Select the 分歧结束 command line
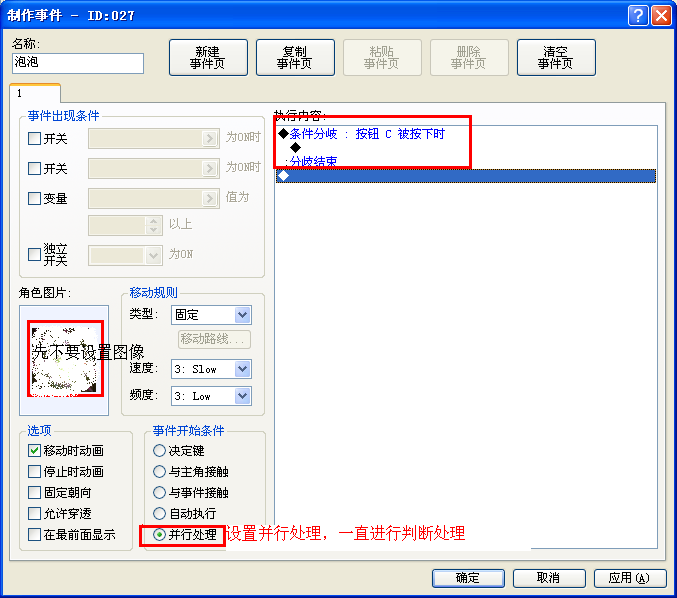Screen dimensions: 677x598 [466, 161]
